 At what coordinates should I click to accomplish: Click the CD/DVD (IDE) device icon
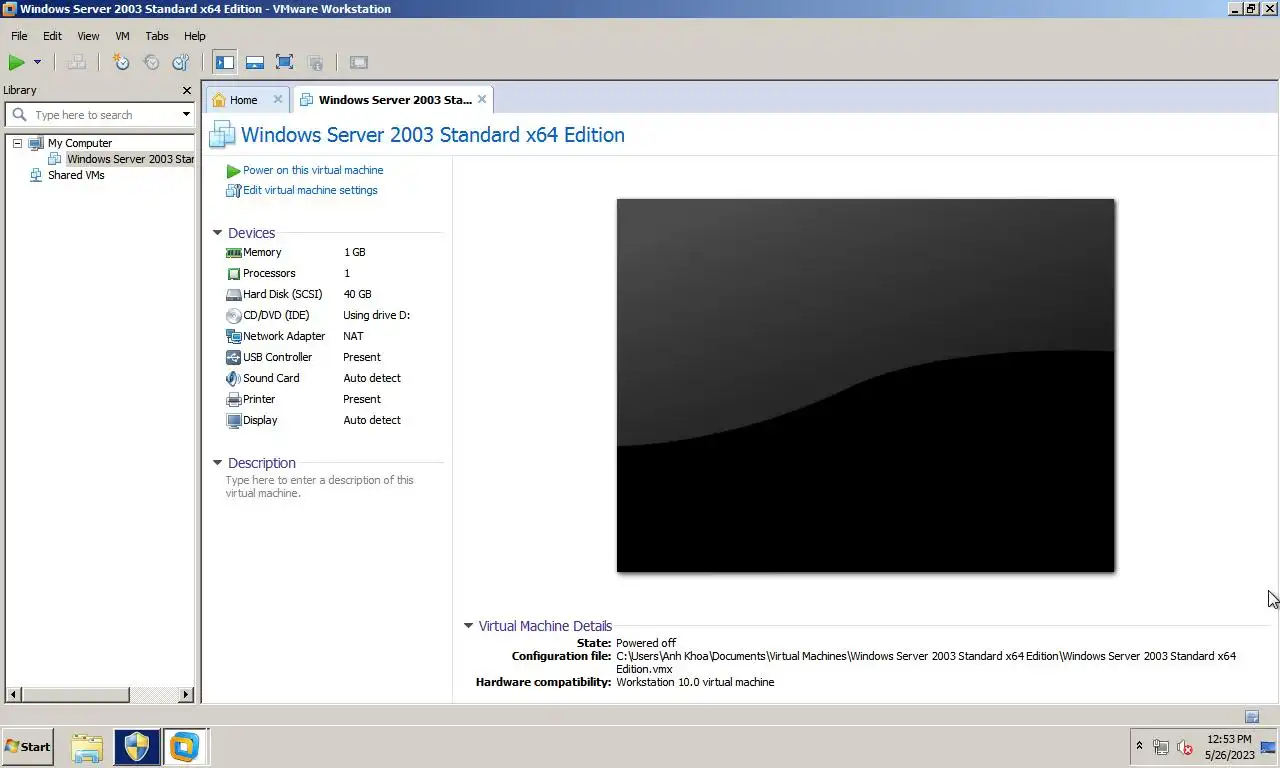(x=234, y=316)
